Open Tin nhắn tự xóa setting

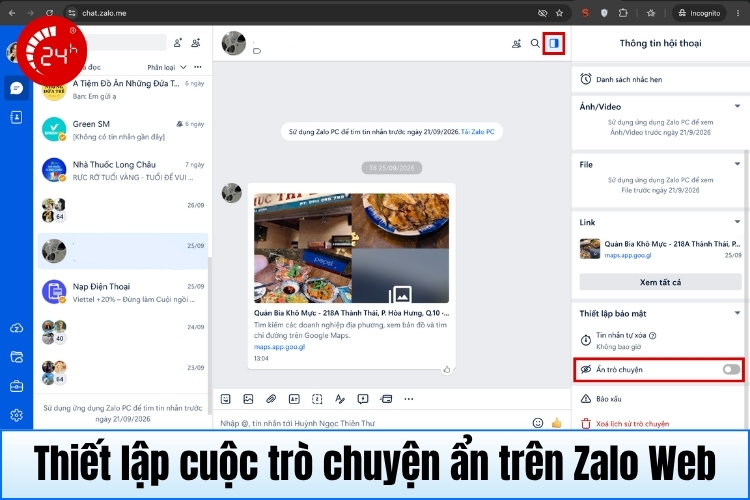point(661,341)
